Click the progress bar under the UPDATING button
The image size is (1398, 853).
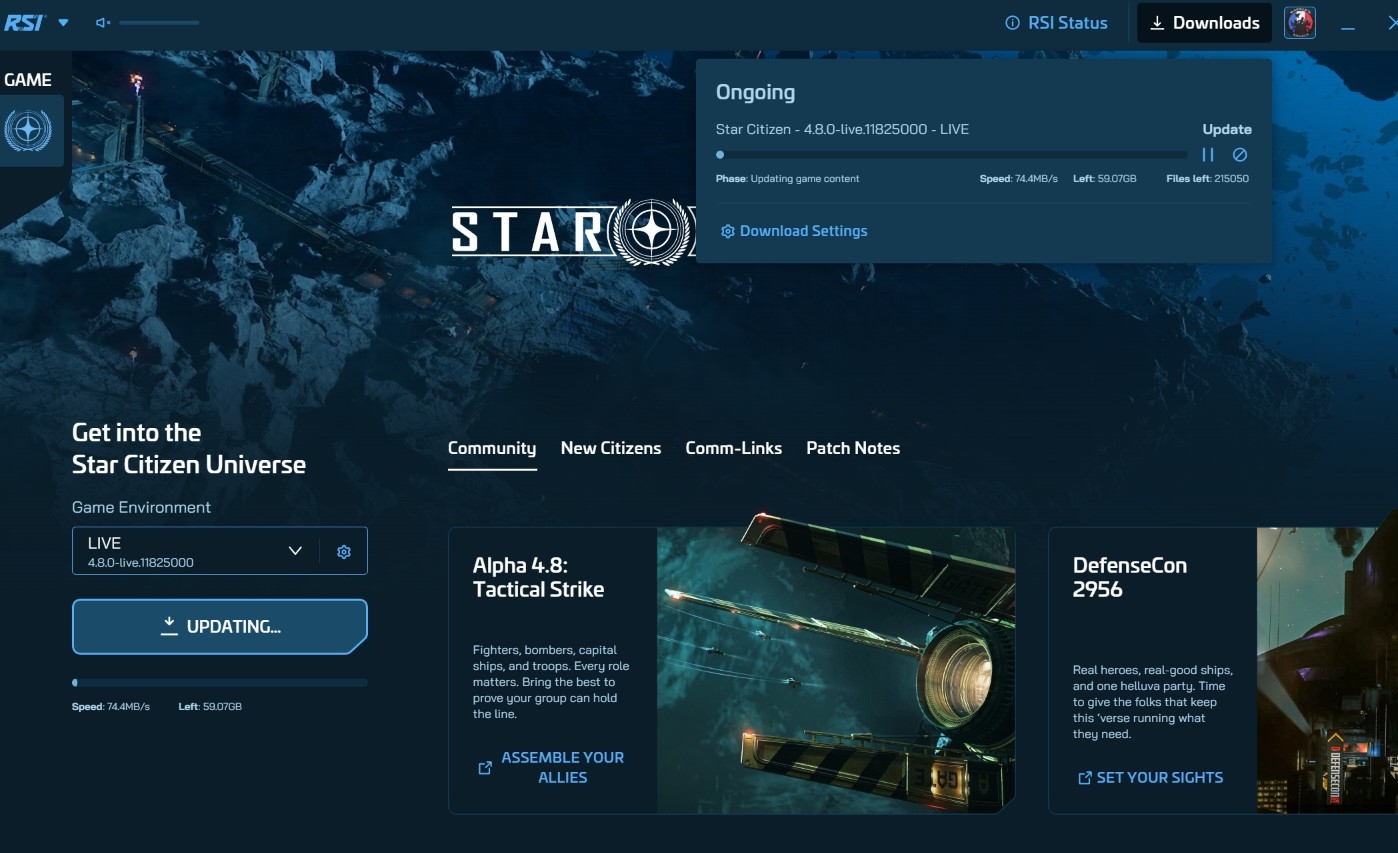[220, 683]
